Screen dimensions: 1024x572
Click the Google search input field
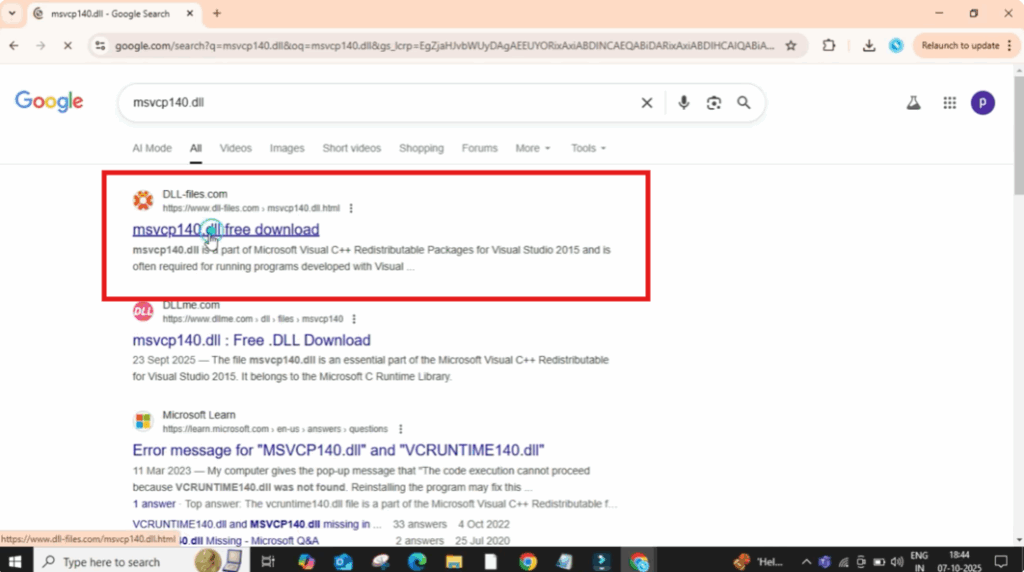tap(370, 103)
